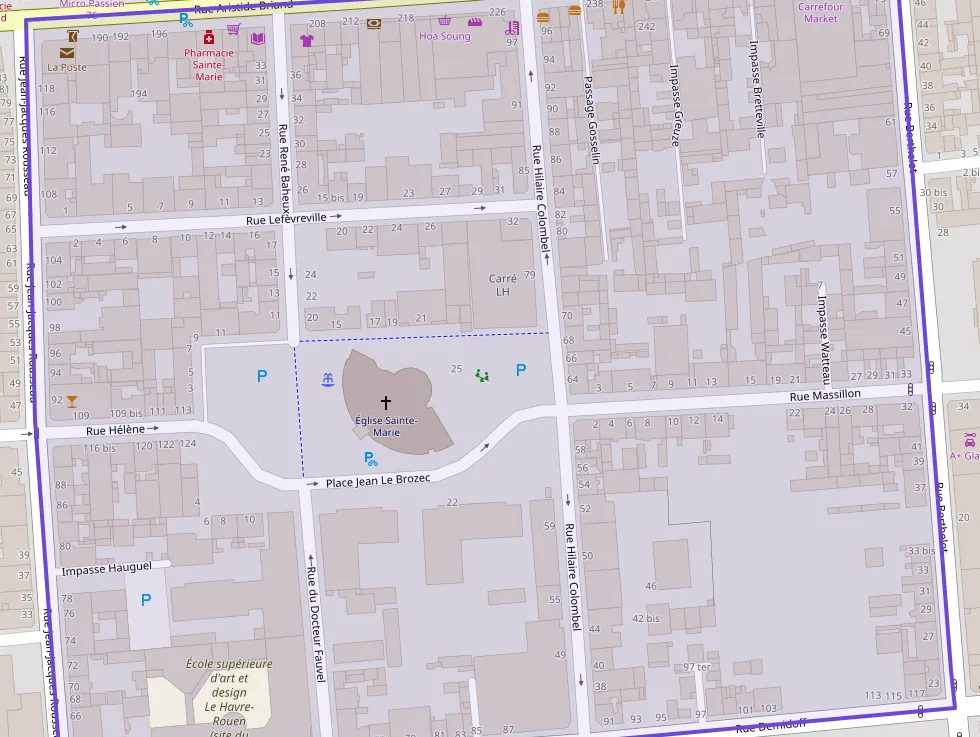The image size is (980, 737).
Task: Click the Carrefour Market label
Action: pos(820,12)
